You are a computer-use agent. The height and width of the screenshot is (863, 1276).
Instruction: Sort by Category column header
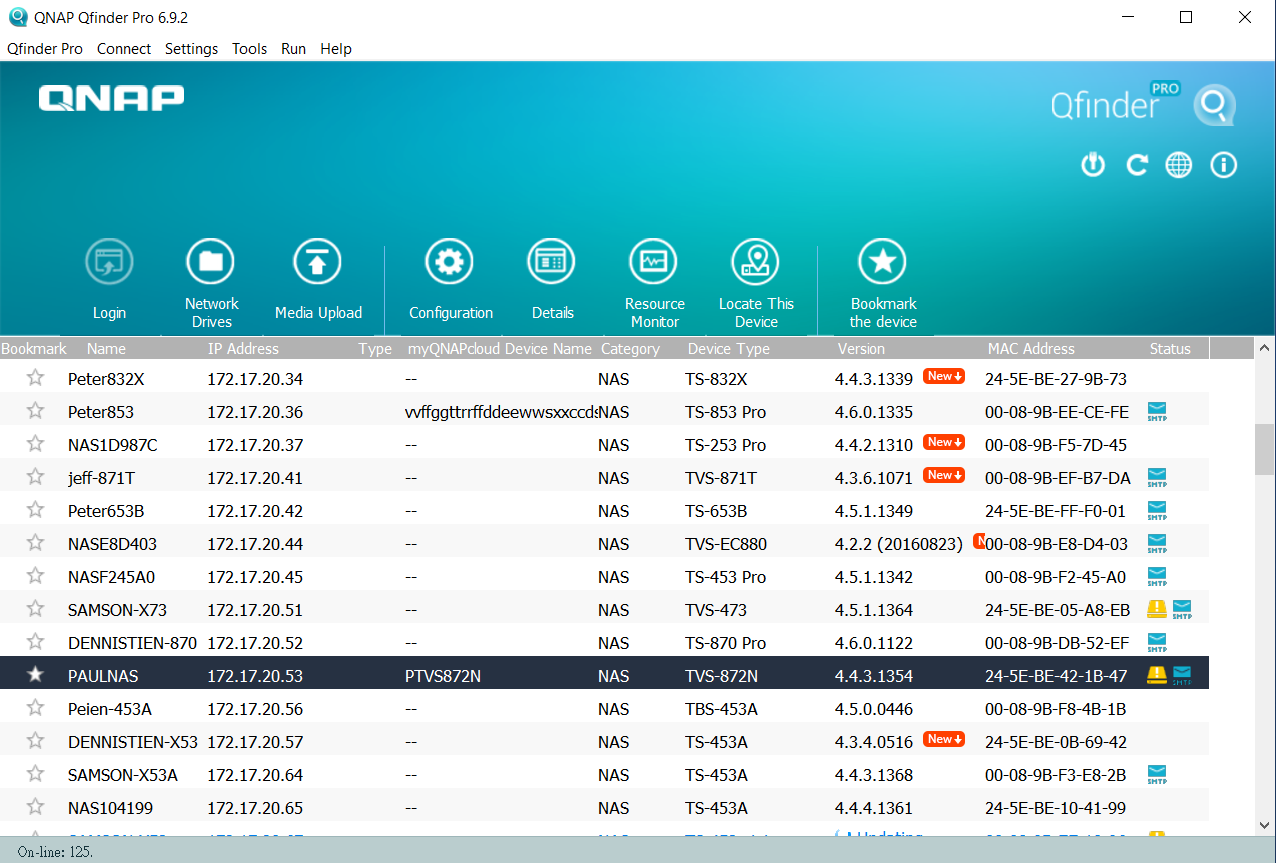pyautogui.click(x=630, y=349)
